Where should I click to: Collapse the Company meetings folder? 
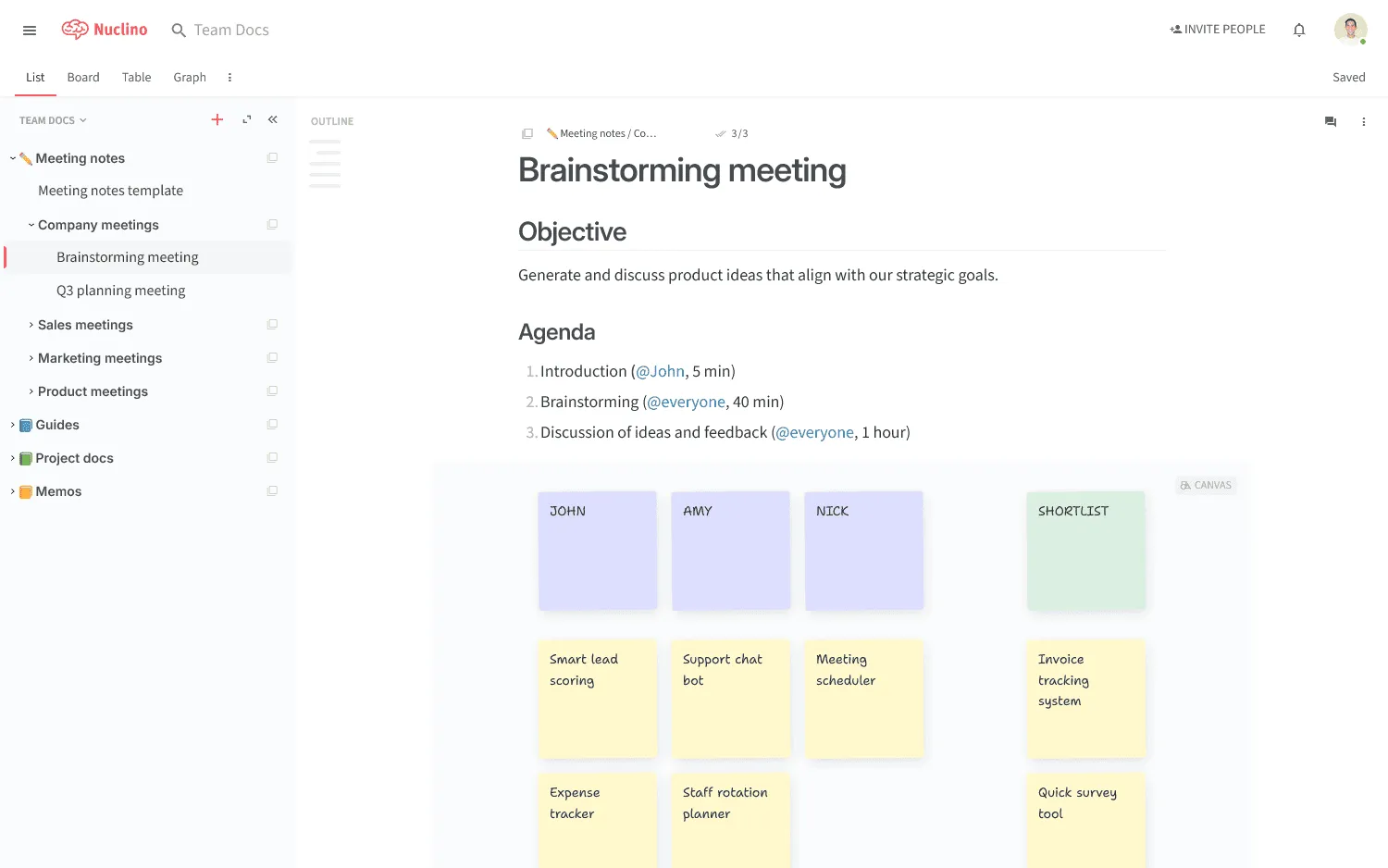click(31, 225)
